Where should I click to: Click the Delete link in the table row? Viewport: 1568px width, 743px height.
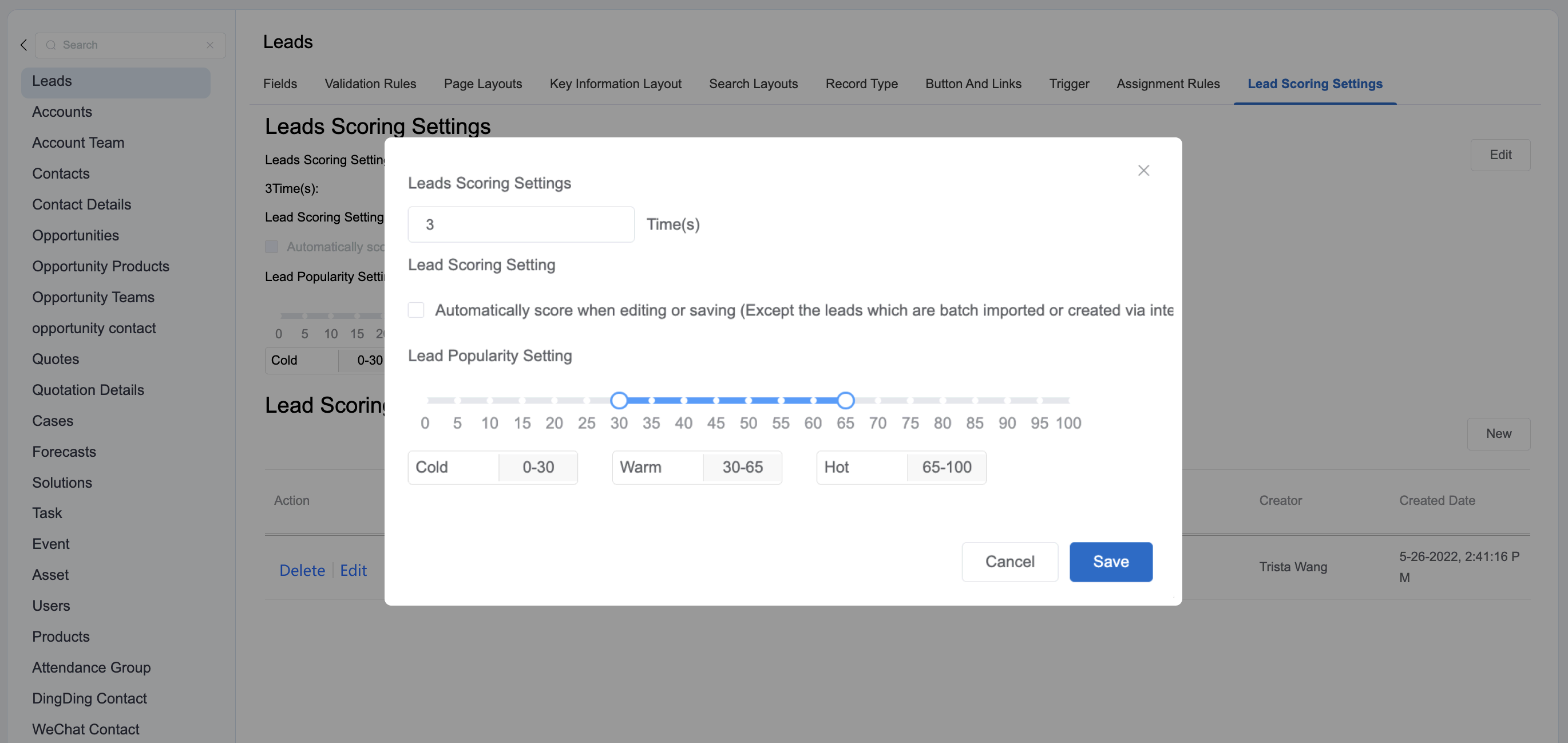[x=302, y=570]
